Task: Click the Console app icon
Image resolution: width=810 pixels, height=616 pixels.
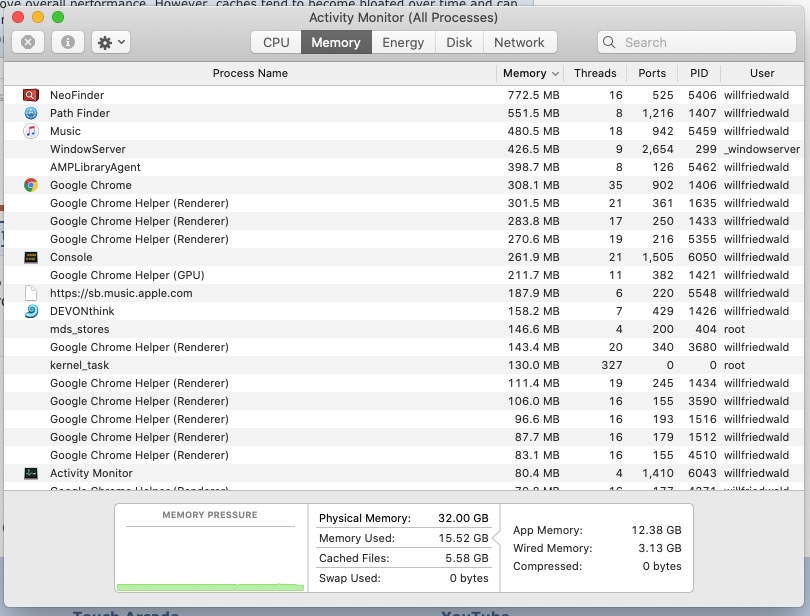Action: (31, 257)
